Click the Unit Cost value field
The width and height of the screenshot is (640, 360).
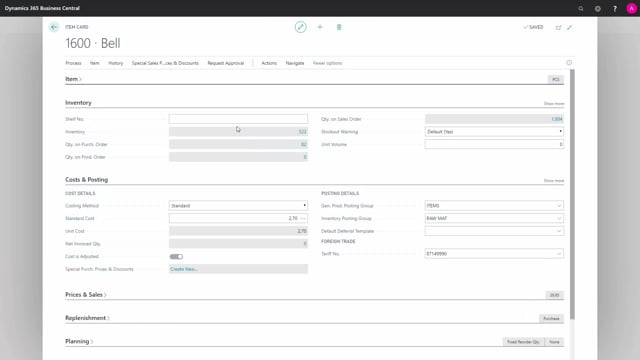coord(238,231)
